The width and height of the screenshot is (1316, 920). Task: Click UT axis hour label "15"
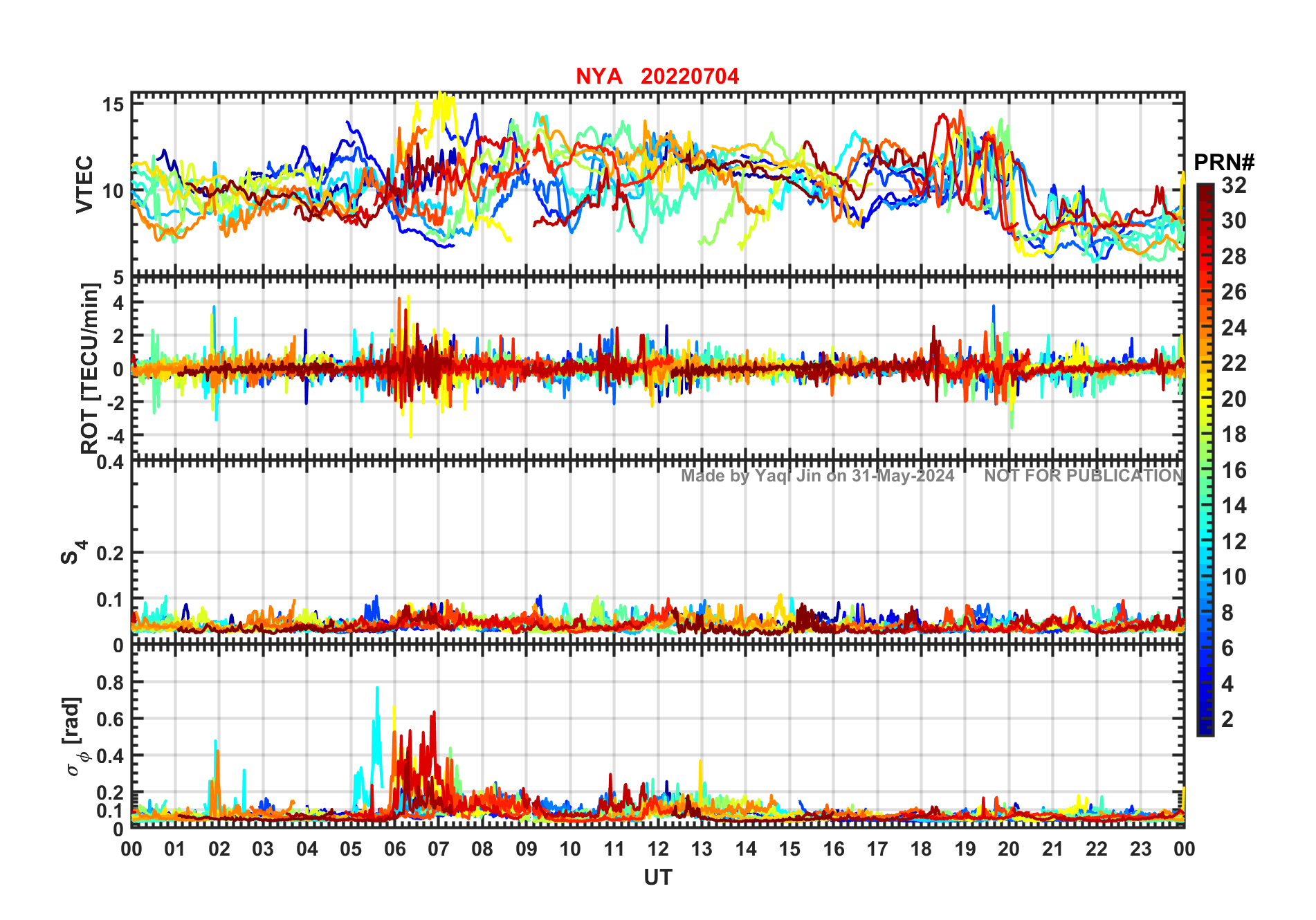tap(789, 849)
